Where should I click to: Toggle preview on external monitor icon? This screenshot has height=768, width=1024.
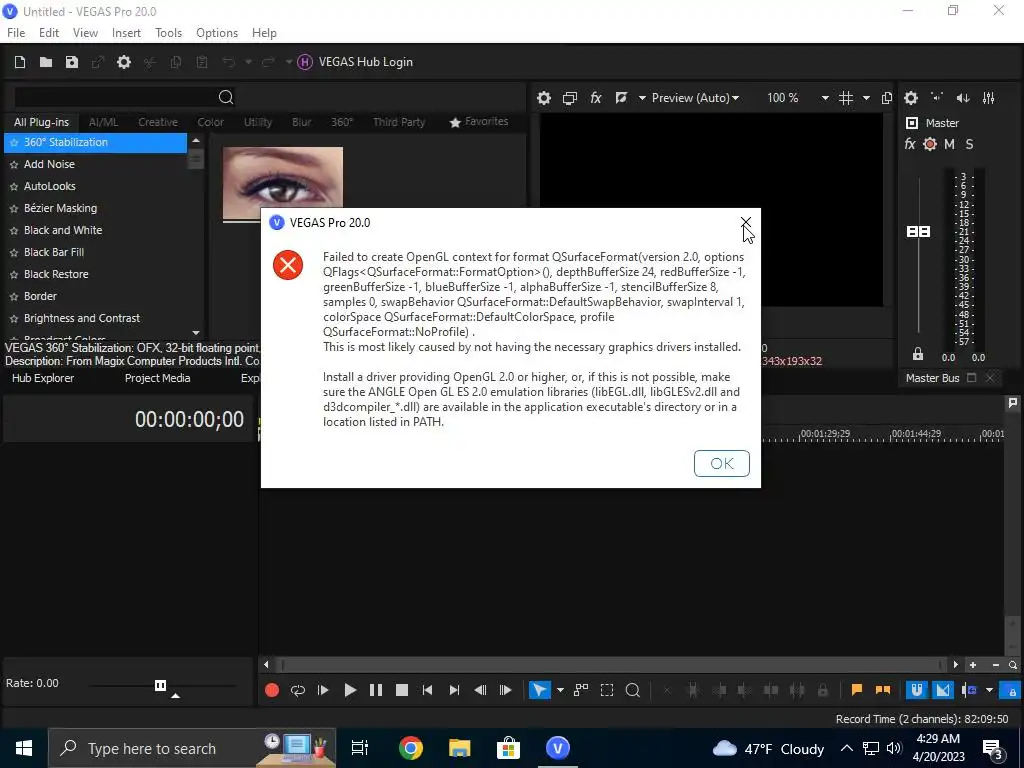569,98
